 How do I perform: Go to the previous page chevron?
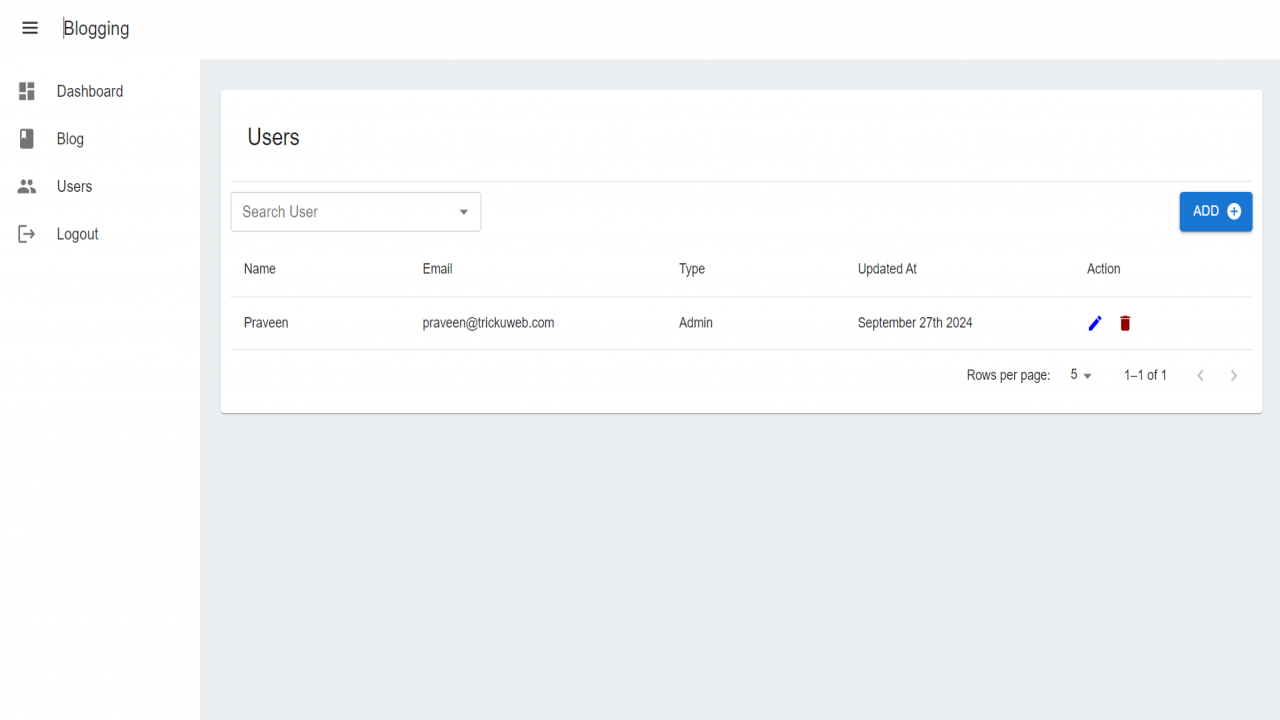1200,375
